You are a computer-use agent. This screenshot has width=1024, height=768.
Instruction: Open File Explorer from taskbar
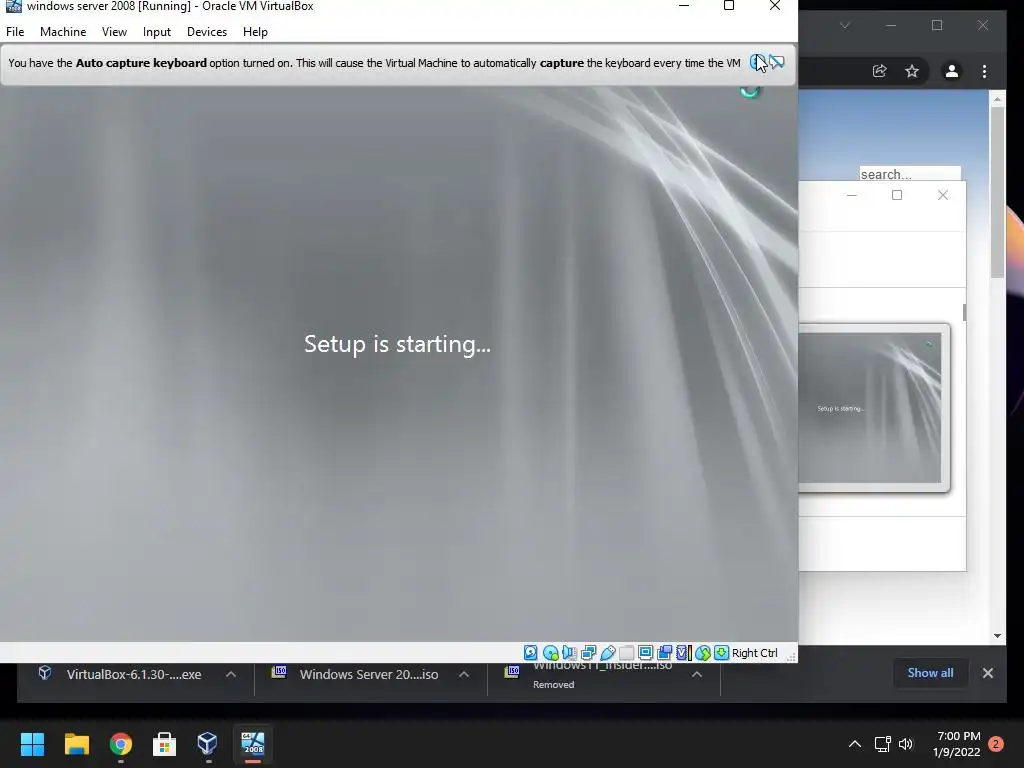point(76,744)
